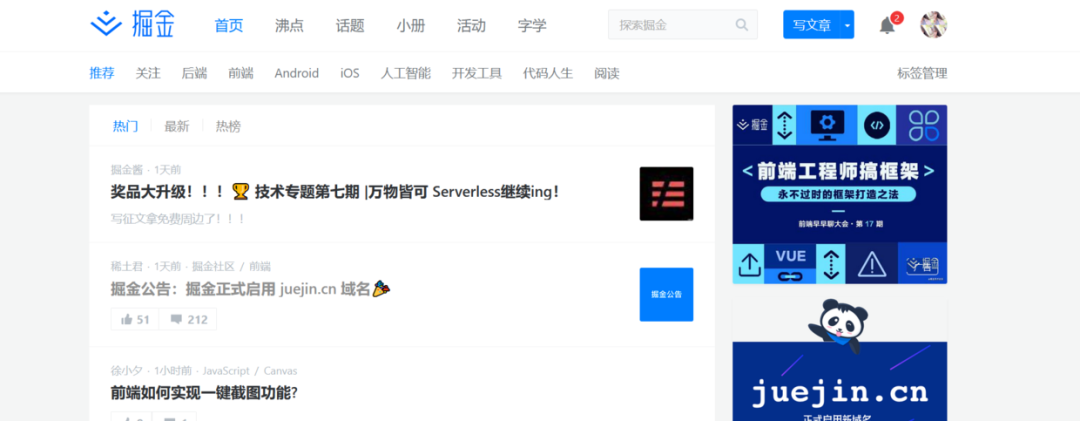This screenshot has height=421, width=1080.
Task: Select the iOS category tab
Action: pyautogui.click(x=350, y=73)
